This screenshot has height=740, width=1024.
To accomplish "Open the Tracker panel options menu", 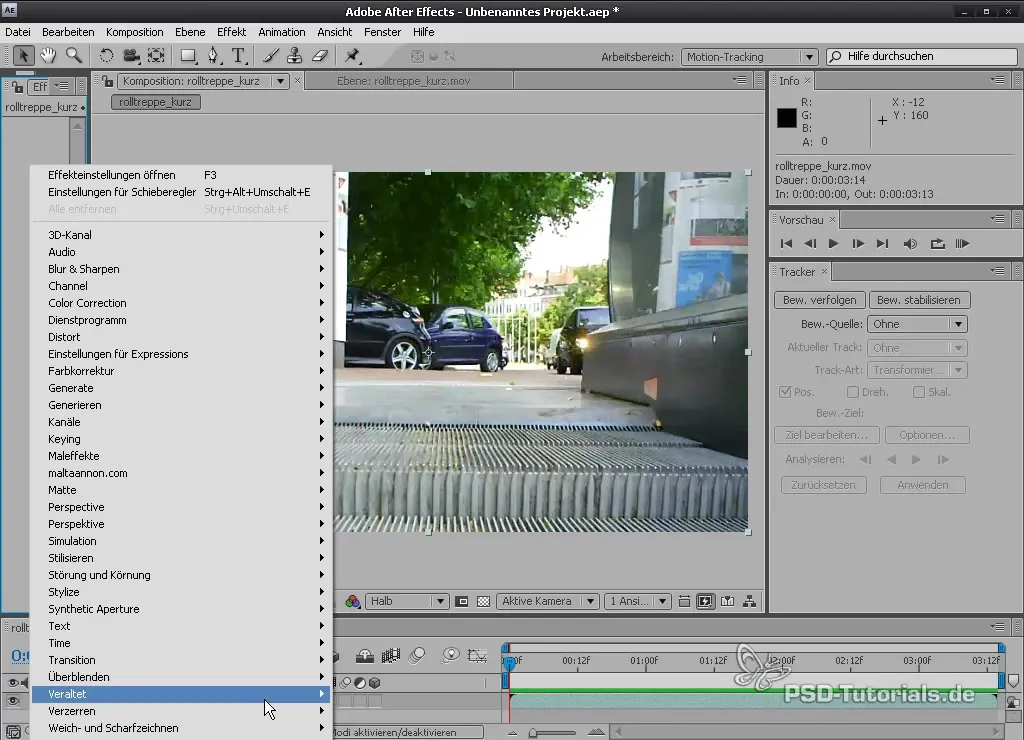I will point(997,271).
